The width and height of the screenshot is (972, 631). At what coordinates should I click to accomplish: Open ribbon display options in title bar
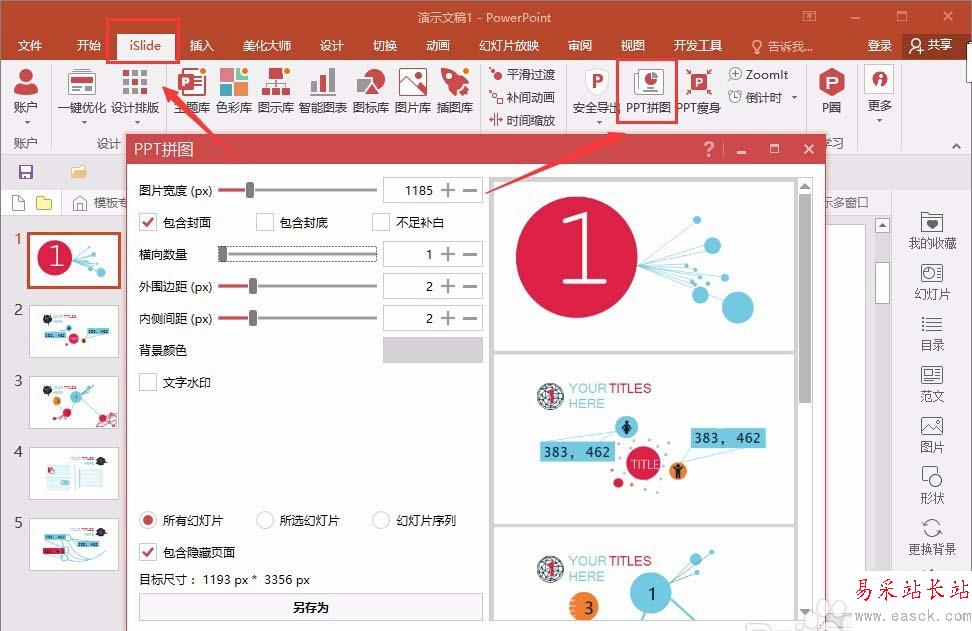pos(809,16)
